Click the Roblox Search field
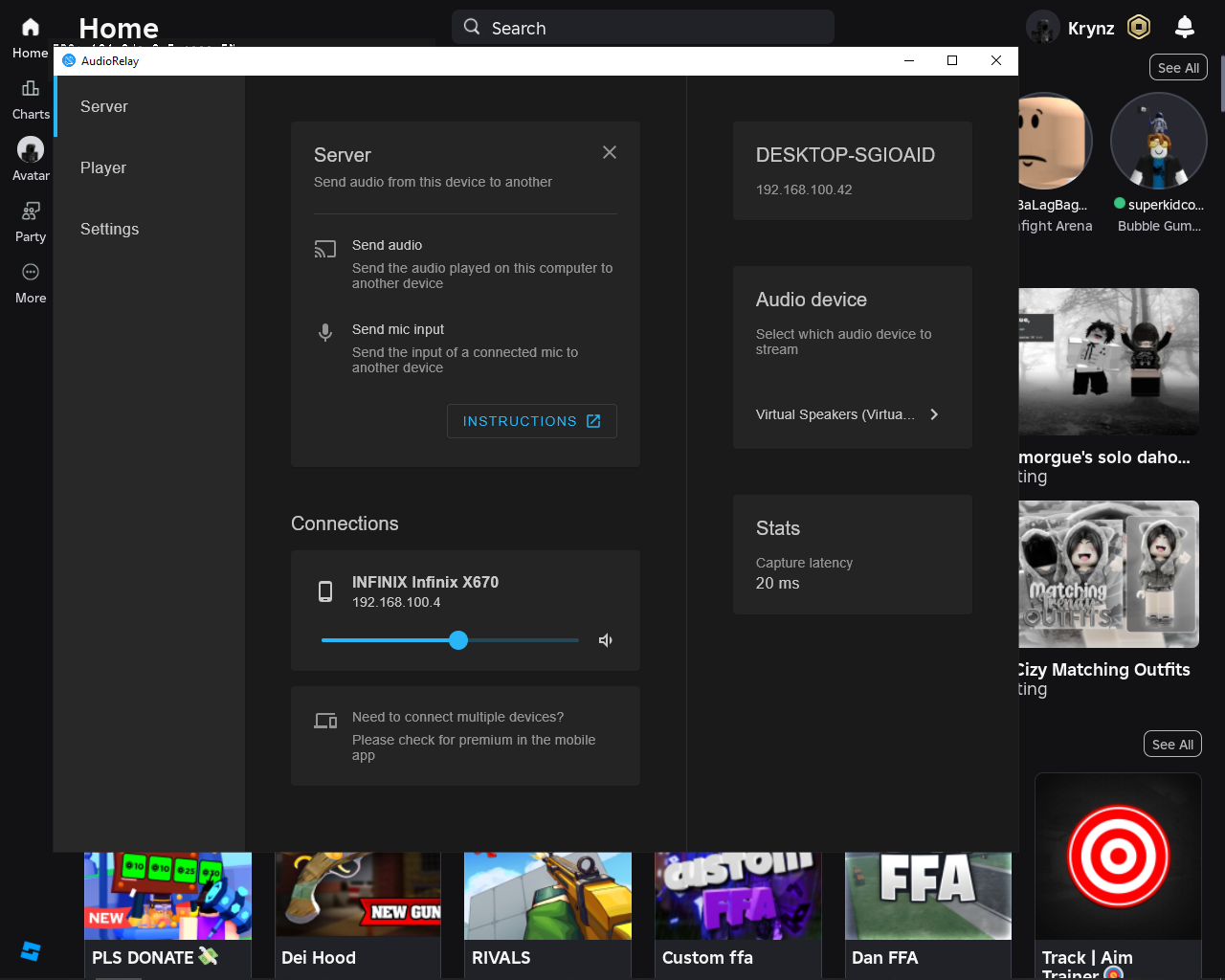 (x=643, y=28)
